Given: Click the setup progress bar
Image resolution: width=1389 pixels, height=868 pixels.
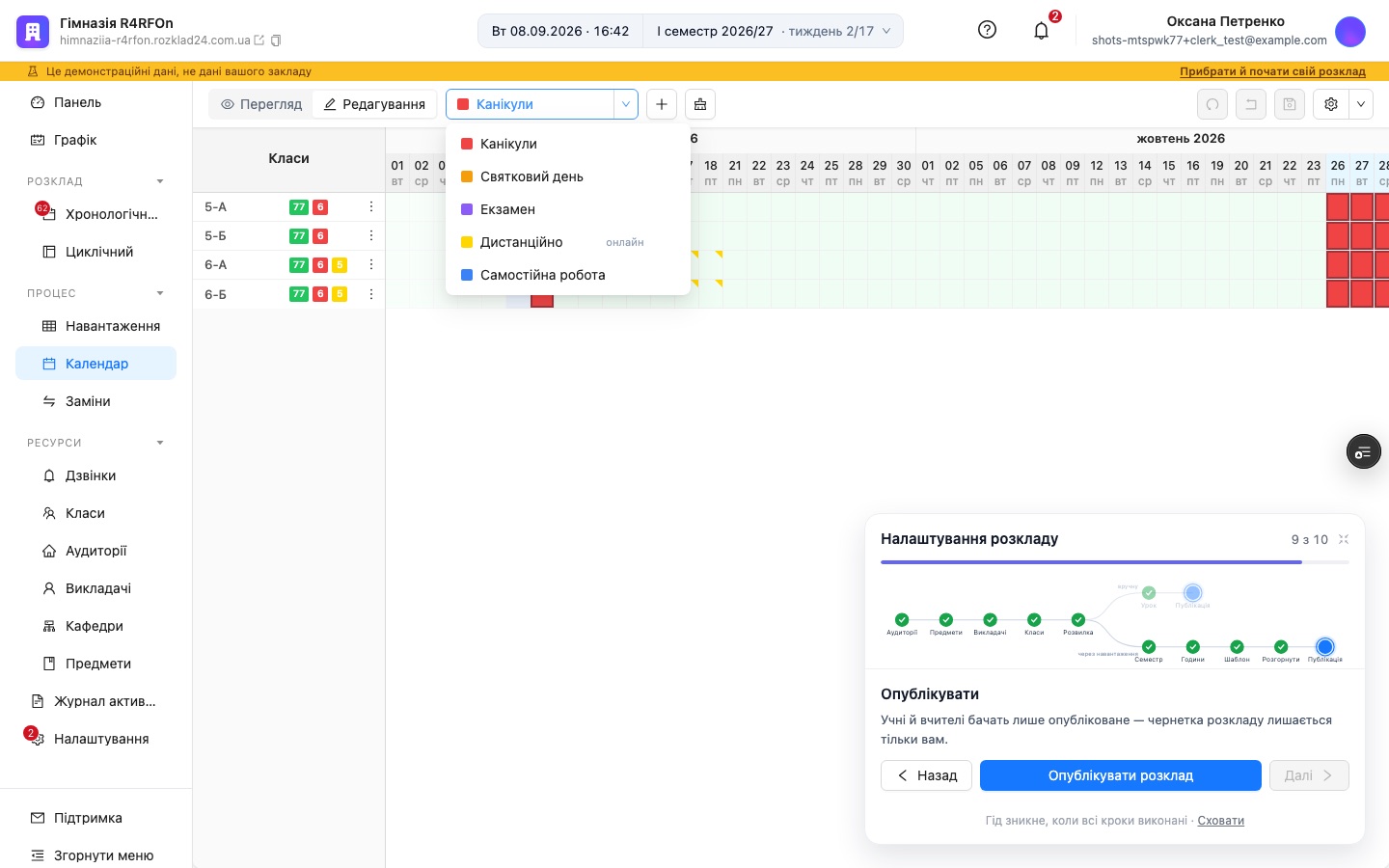Looking at the screenshot, I should (1115, 562).
